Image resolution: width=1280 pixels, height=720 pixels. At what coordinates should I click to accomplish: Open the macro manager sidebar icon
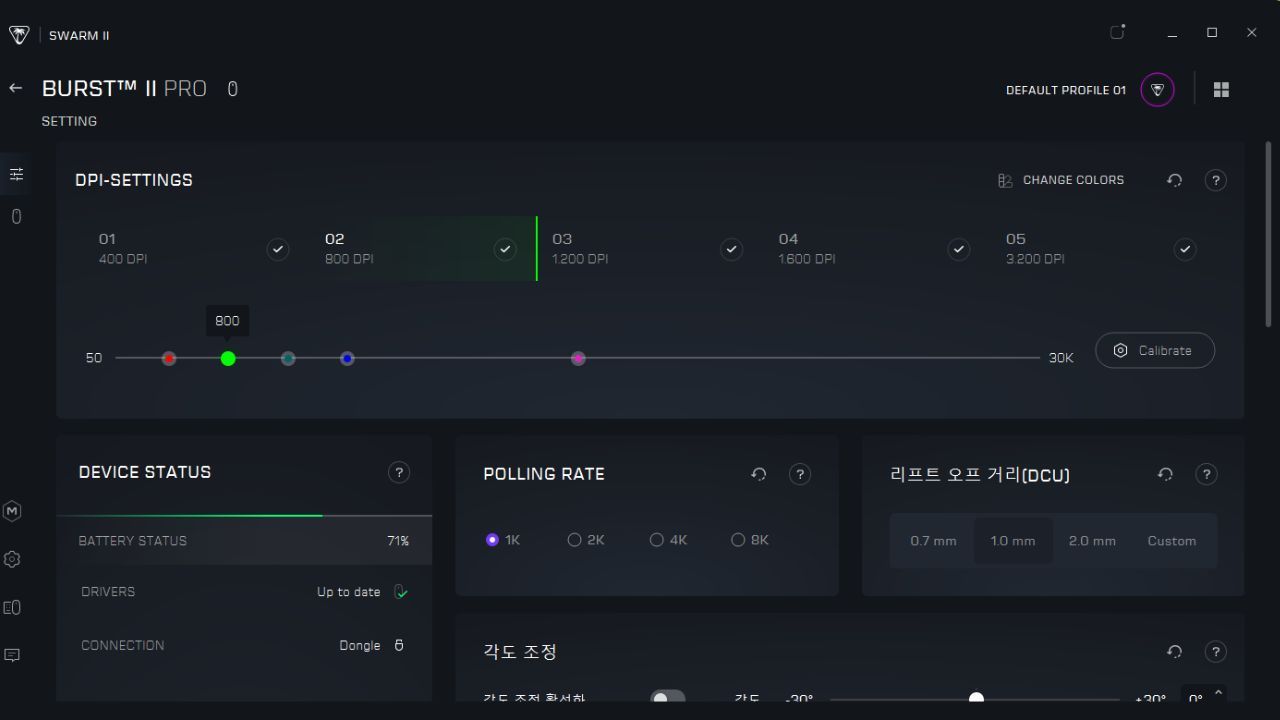pos(13,511)
